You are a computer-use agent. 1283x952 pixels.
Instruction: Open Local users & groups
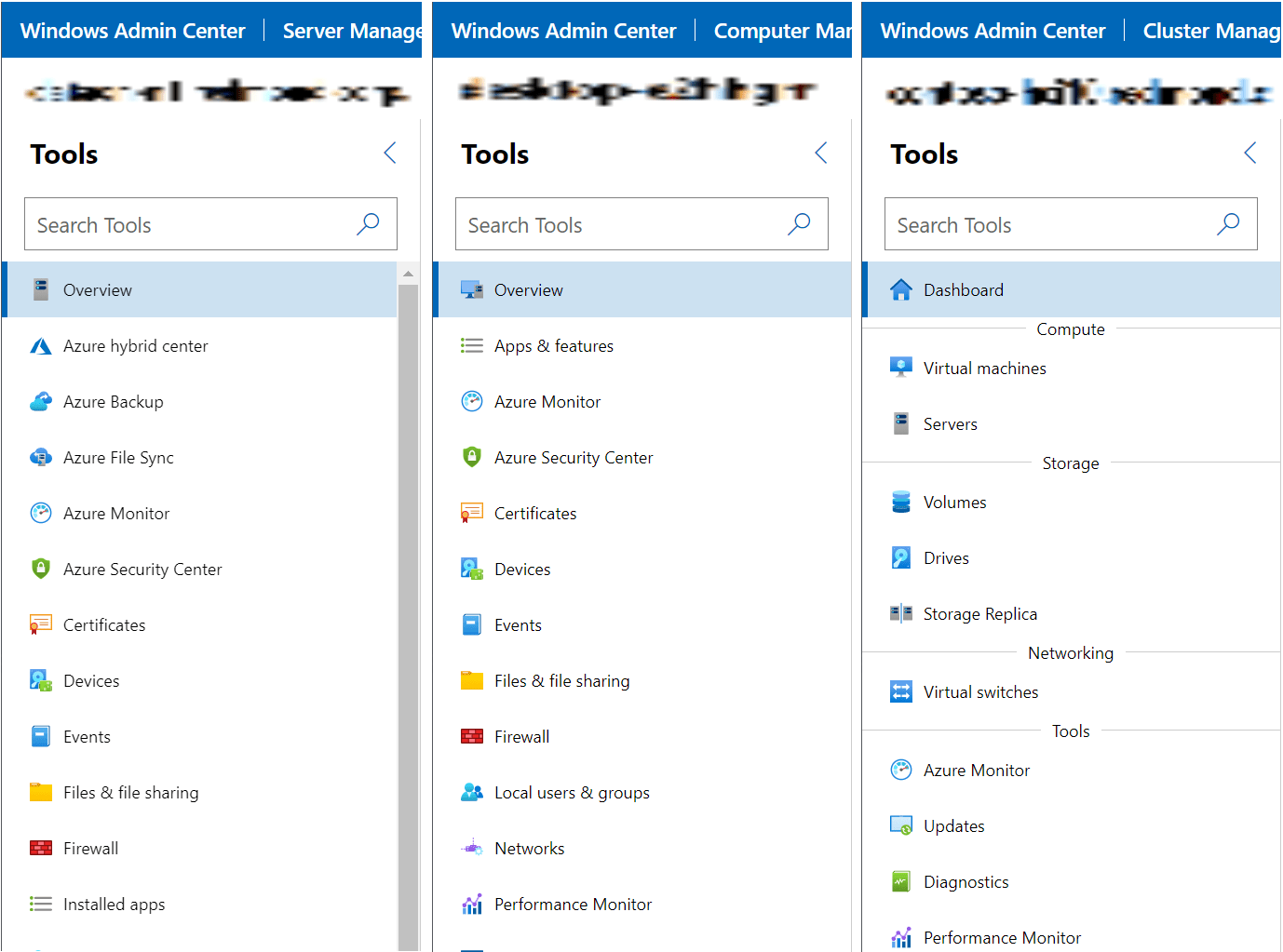[572, 792]
